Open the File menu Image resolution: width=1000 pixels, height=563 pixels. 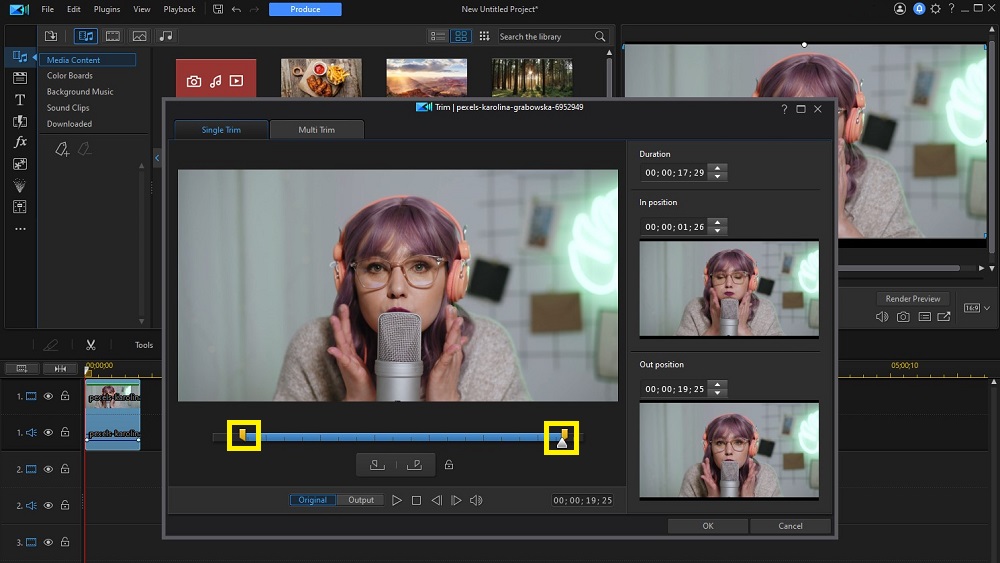click(48, 9)
